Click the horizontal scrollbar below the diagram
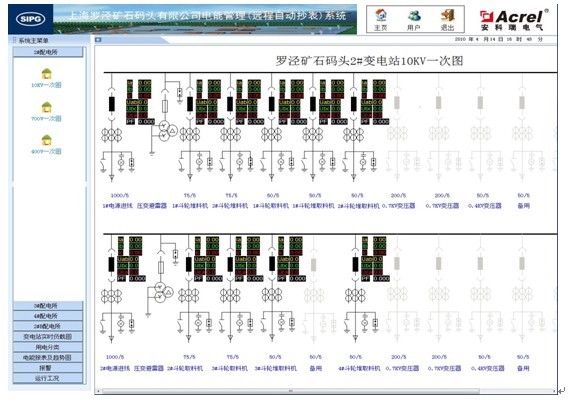568x400 pixels. 290,391
